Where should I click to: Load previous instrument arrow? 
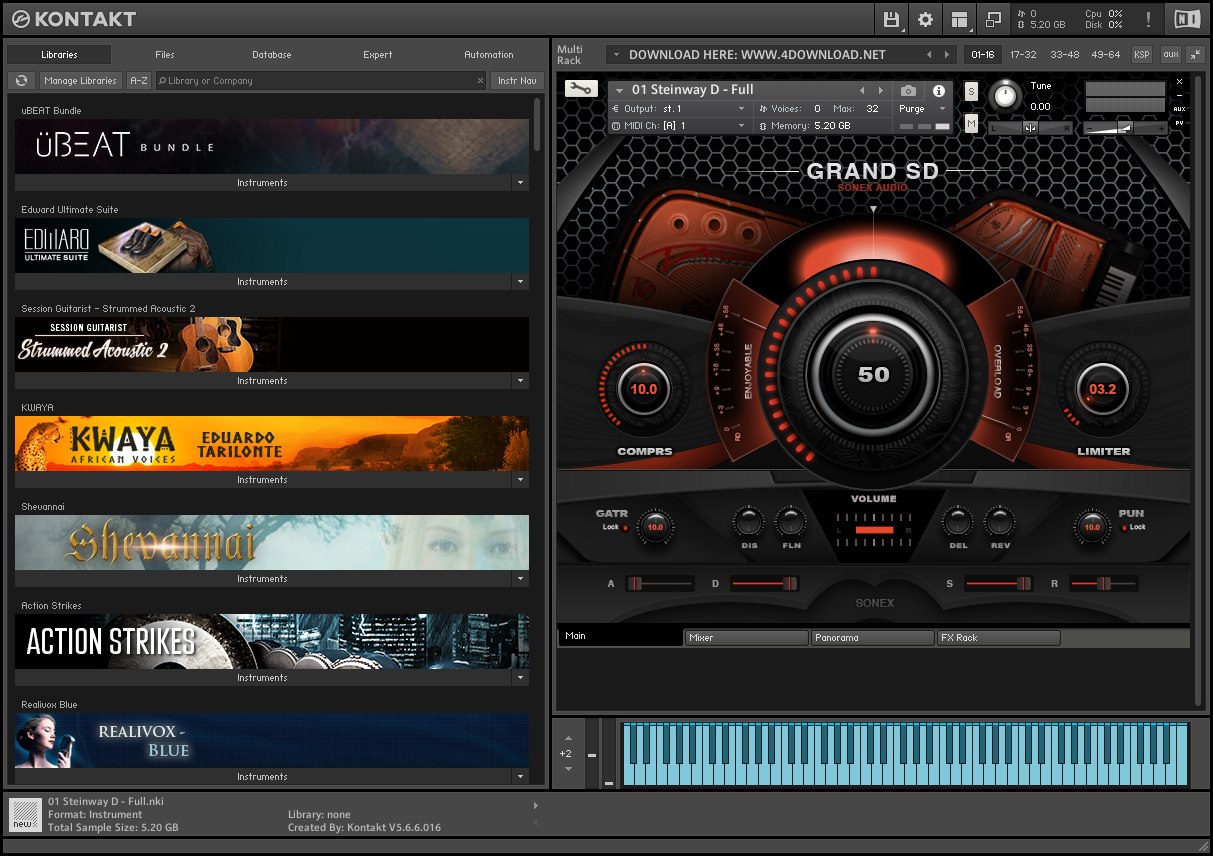(x=862, y=90)
